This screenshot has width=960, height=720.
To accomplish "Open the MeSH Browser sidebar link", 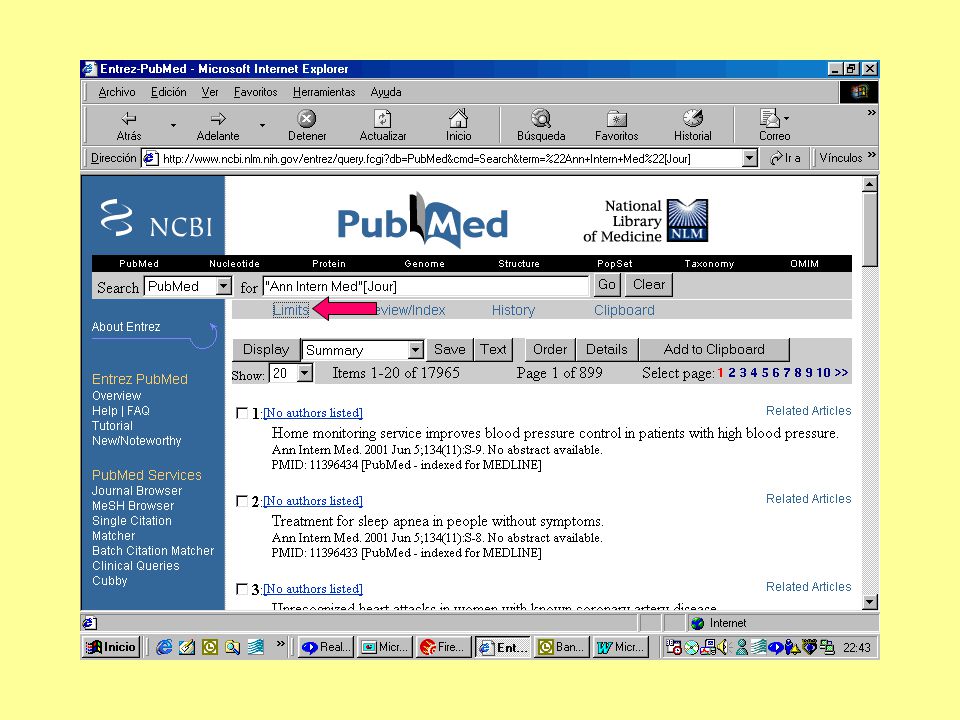I will (x=133, y=506).
